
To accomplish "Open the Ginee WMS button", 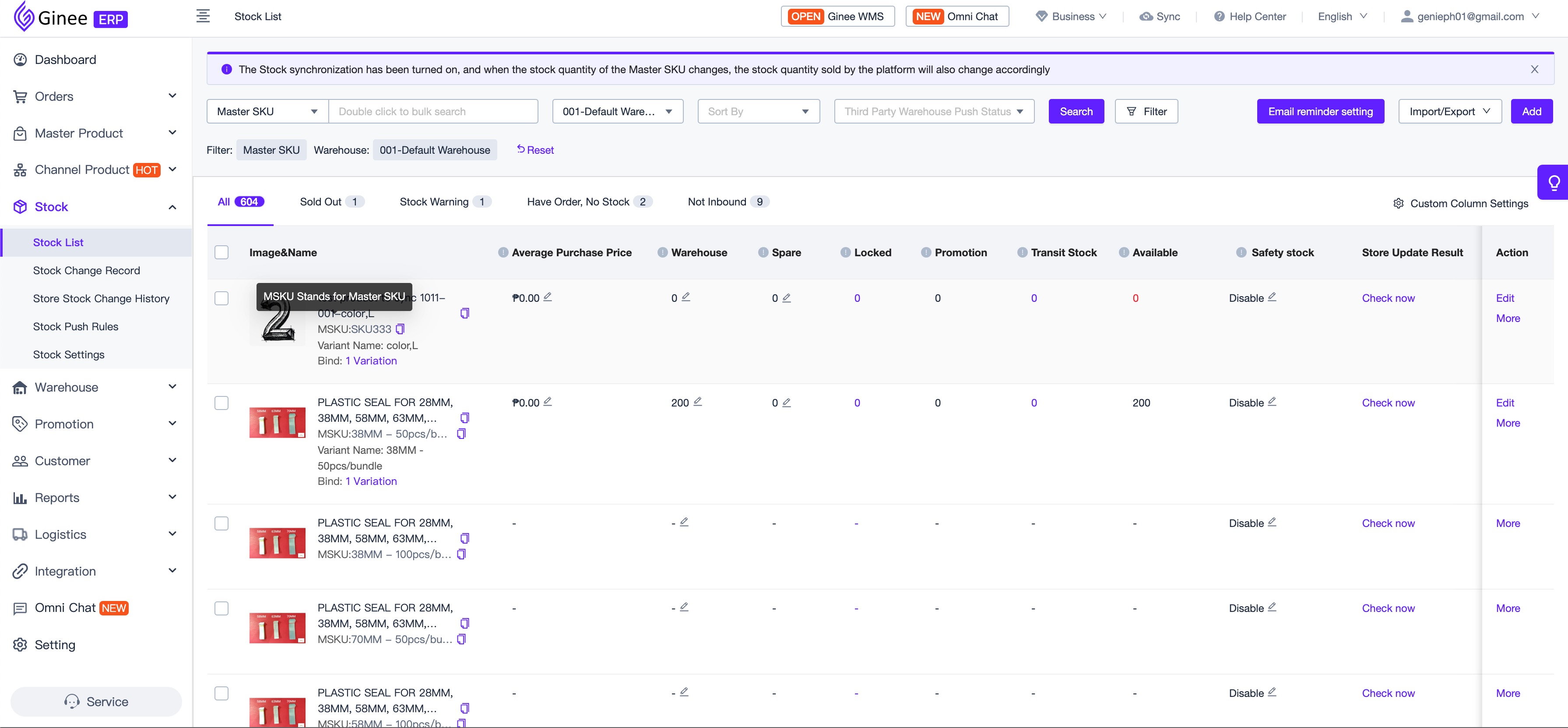I will point(837,17).
